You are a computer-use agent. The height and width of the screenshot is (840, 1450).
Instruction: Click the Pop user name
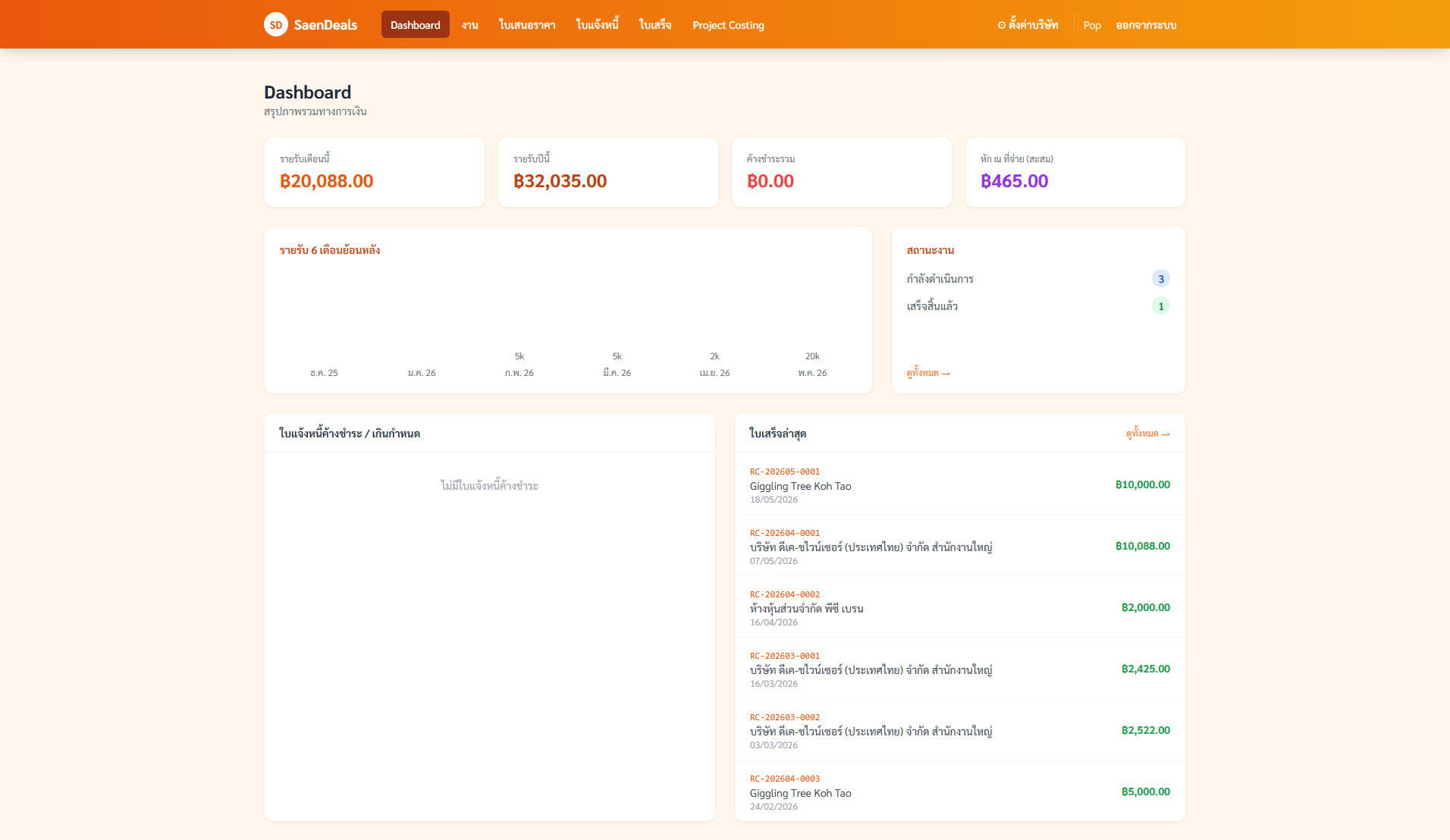click(1092, 25)
